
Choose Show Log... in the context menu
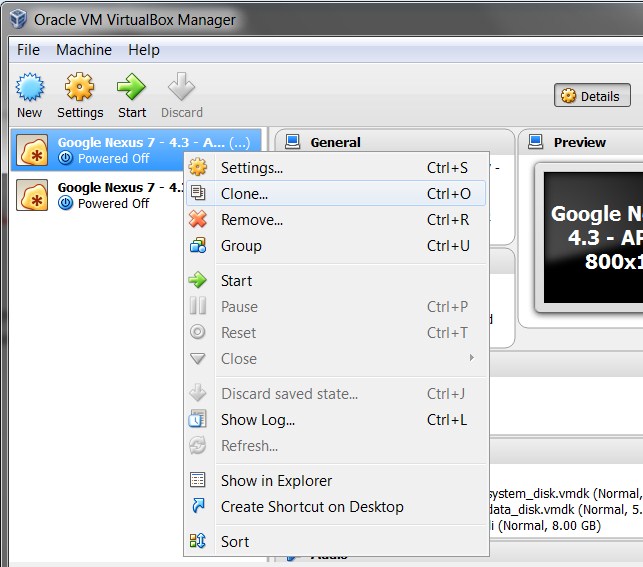point(336,420)
